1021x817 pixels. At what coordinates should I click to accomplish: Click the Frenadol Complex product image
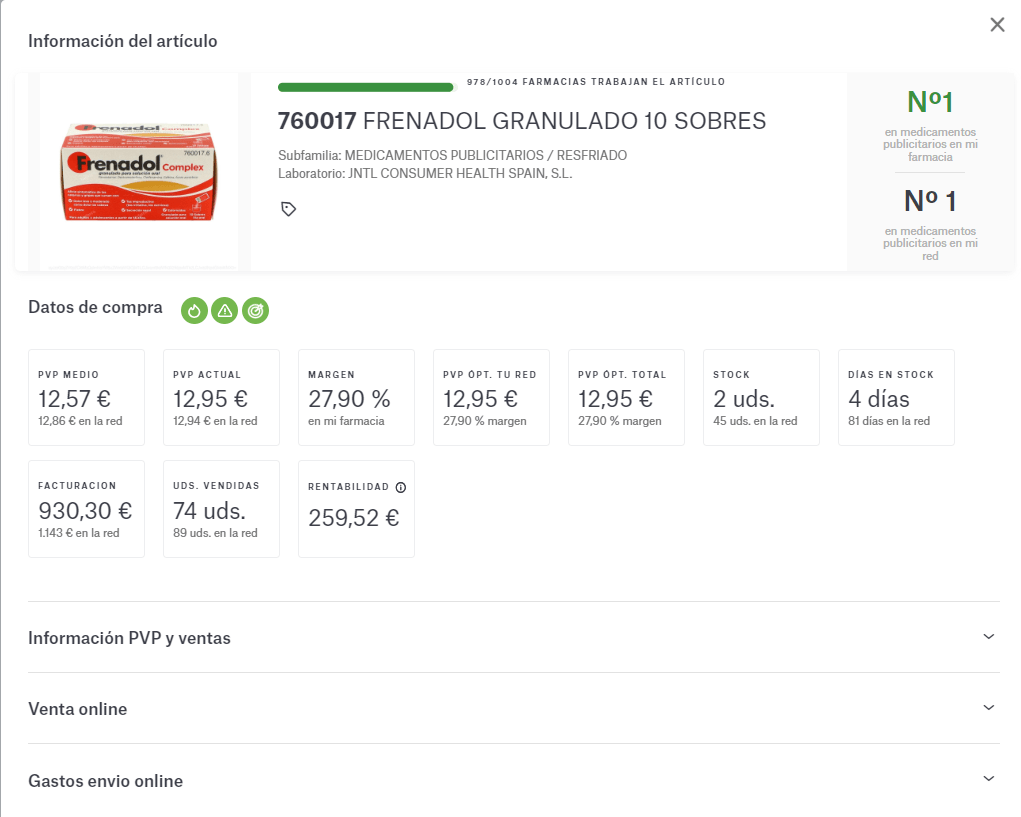click(139, 172)
